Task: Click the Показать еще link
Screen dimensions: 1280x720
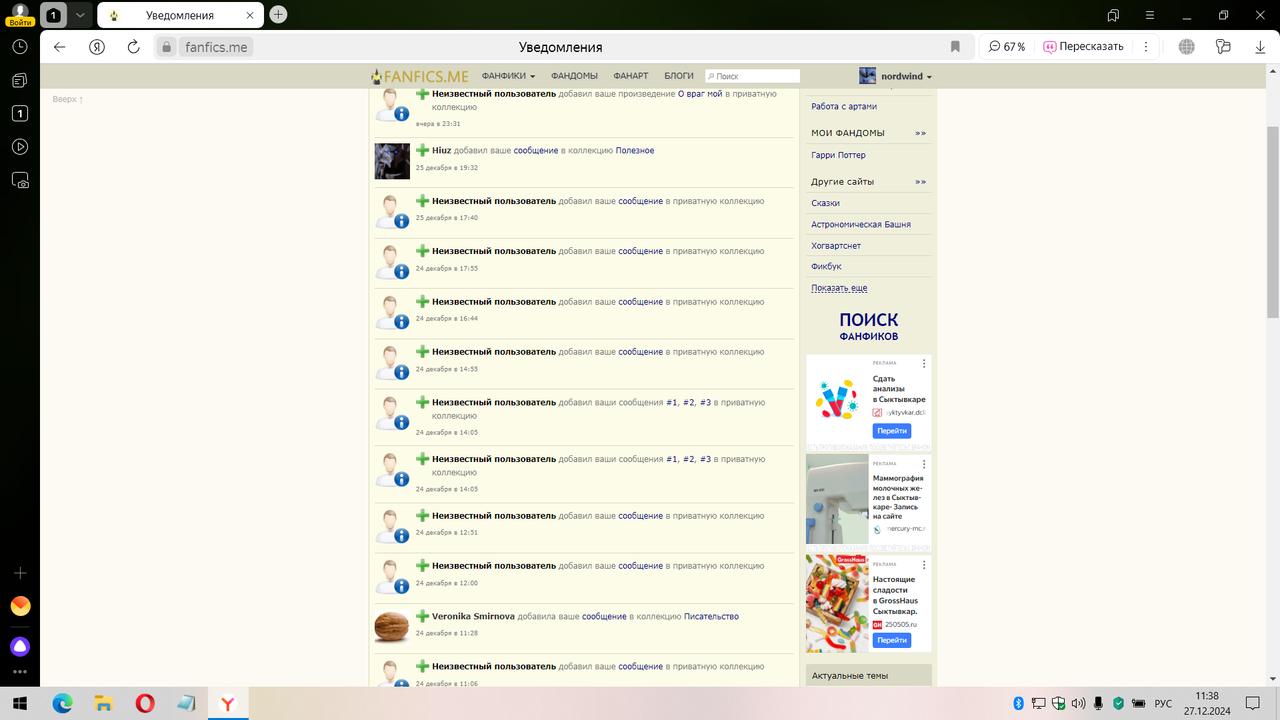Action: click(839, 288)
